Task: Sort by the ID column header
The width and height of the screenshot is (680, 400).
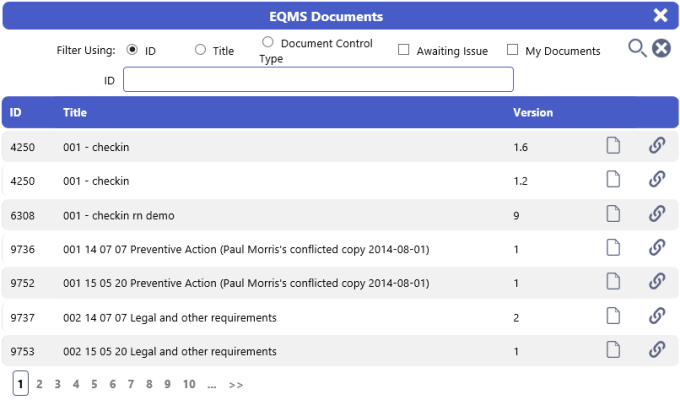Action: (15, 112)
